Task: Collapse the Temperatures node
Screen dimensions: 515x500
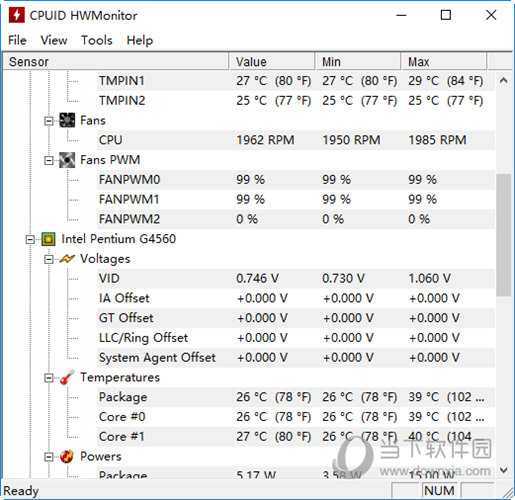Action: coord(49,378)
